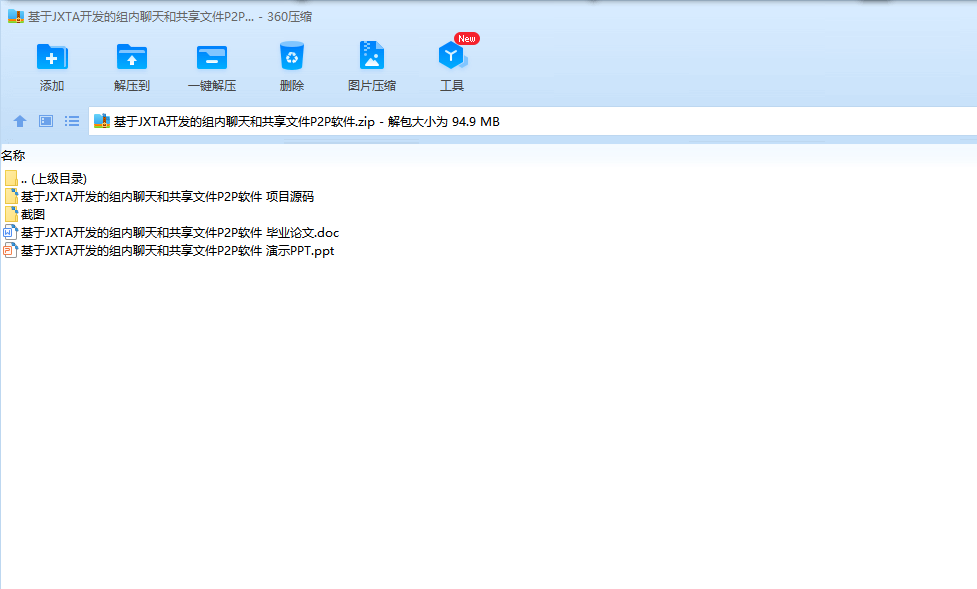Select the 演示PPT.ppt file name
This screenshot has width=977, height=589.
[x=177, y=251]
